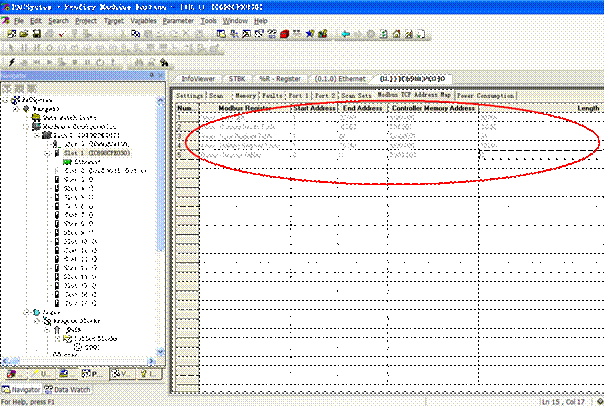604x406 pixels.
Task: Click the yellow folder icon in Navigator tree
Action: pyautogui.click(x=35, y=117)
